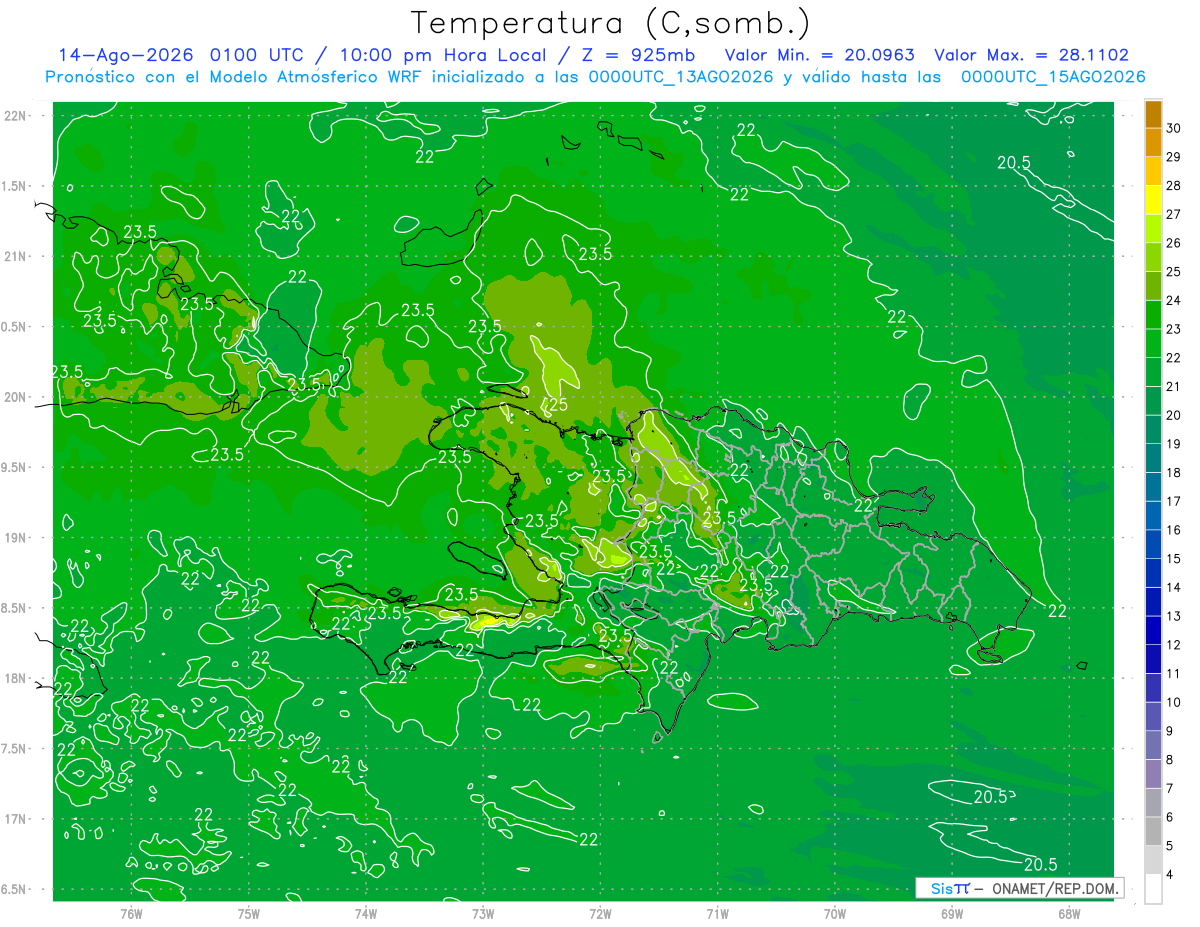Click the dark blue color bar segment between 12 and 13

1153,631
